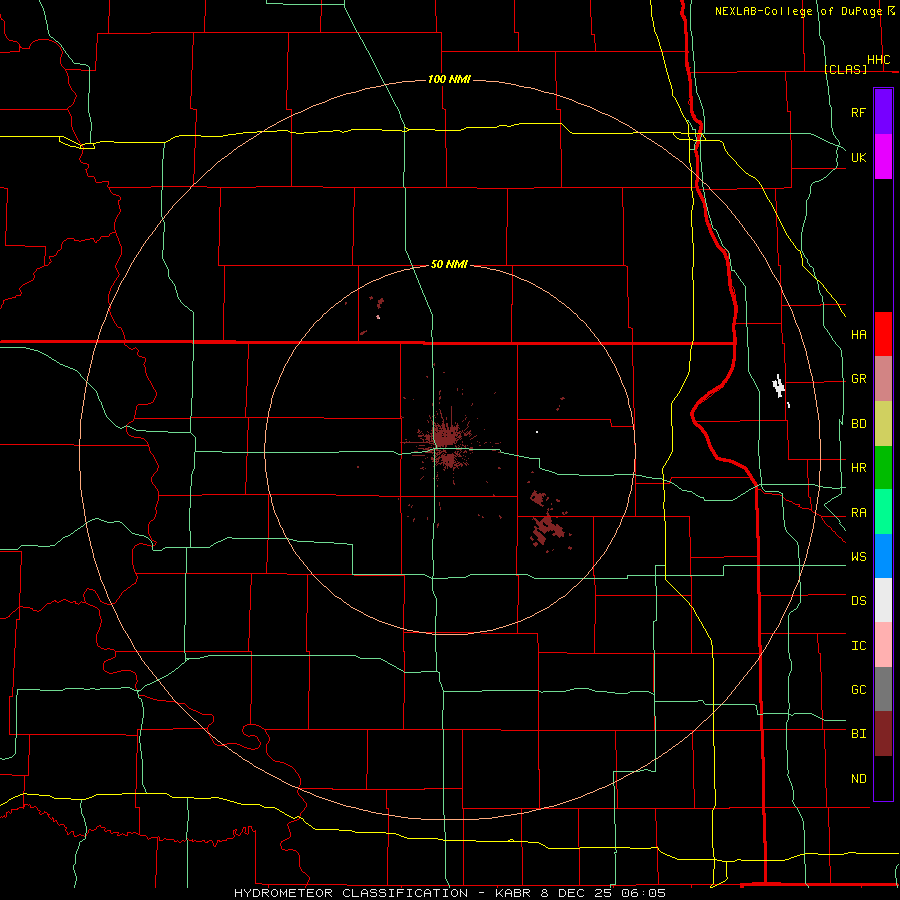900x900 pixels.
Task: Click the 'UK' legend label
Action: click(859, 157)
